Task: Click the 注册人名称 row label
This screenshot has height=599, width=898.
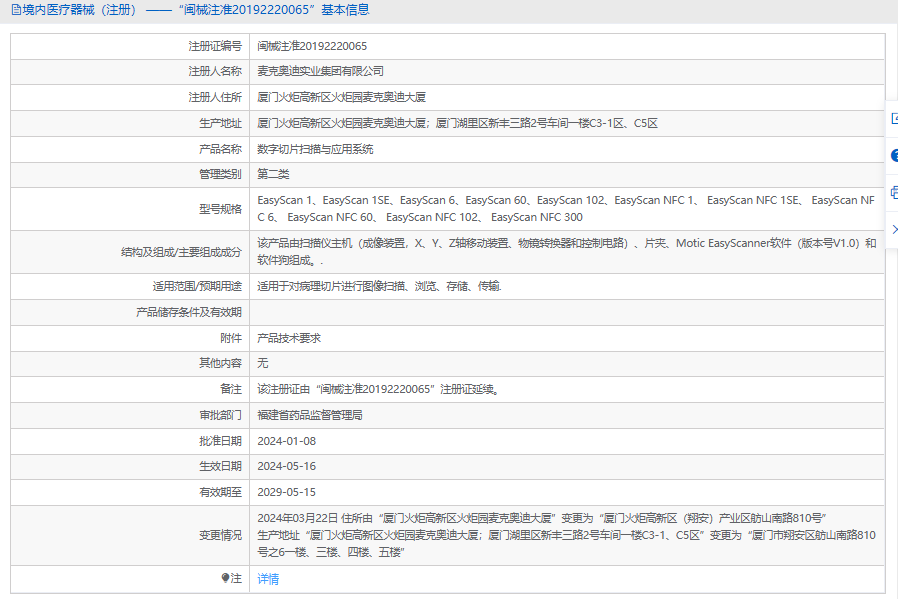Action: coord(215,71)
